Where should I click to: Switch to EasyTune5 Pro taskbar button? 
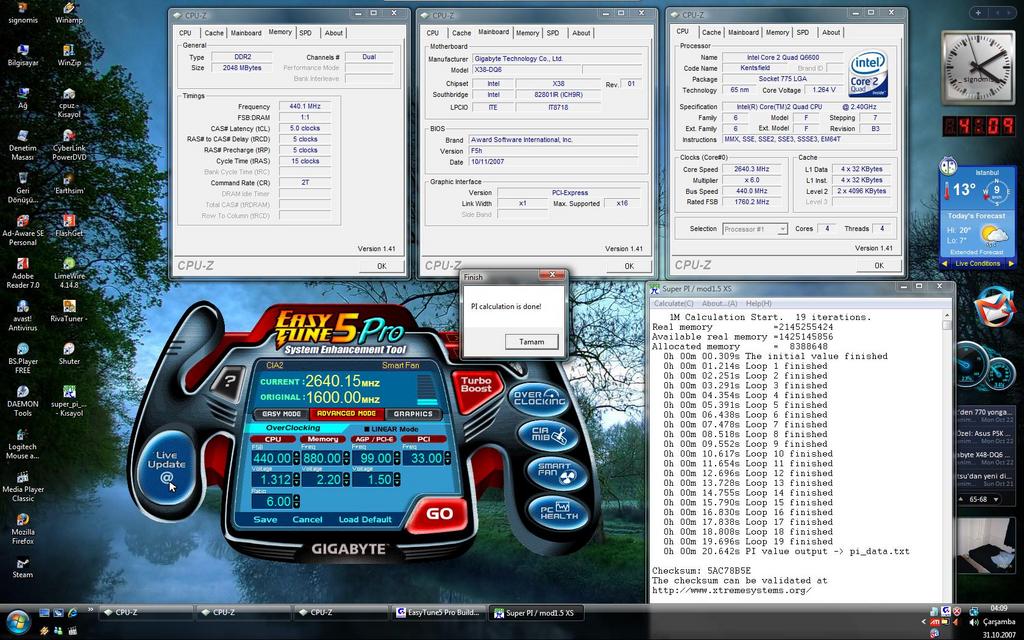(x=440, y=613)
